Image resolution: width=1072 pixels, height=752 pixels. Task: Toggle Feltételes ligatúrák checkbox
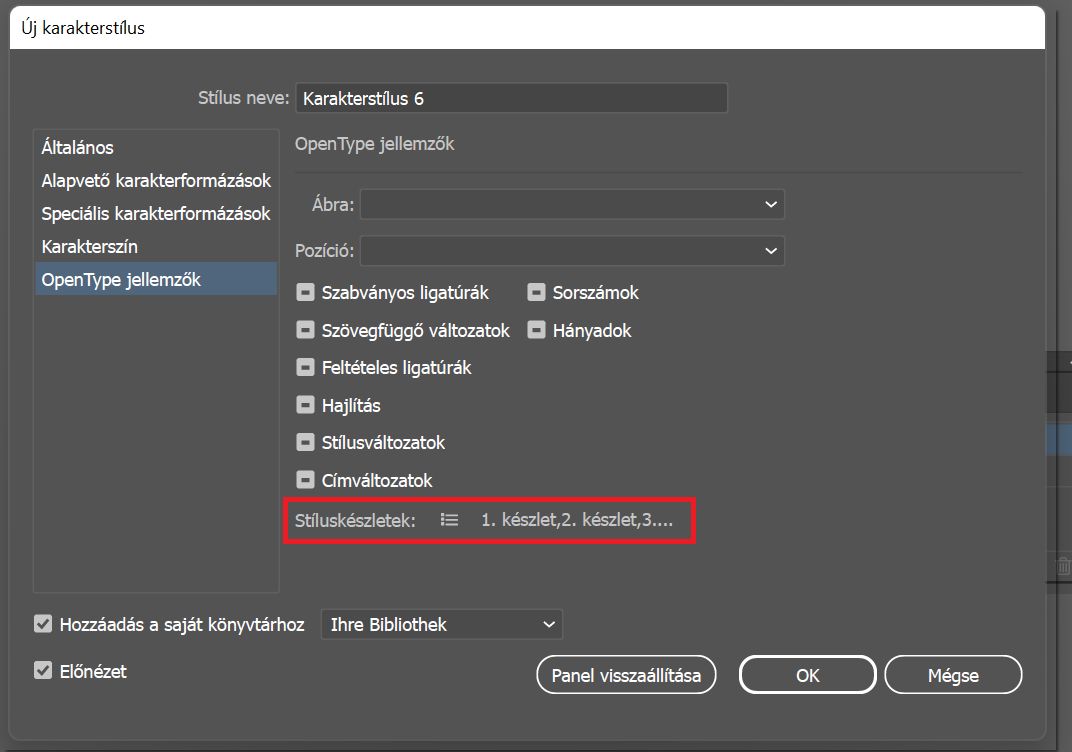click(x=305, y=368)
